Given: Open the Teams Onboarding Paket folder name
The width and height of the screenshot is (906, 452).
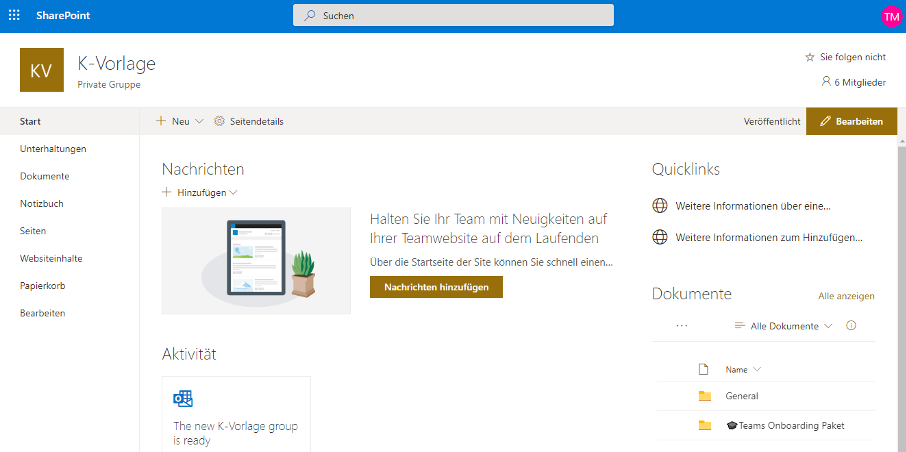Looking at the screenshot, I should coord(785,425).
